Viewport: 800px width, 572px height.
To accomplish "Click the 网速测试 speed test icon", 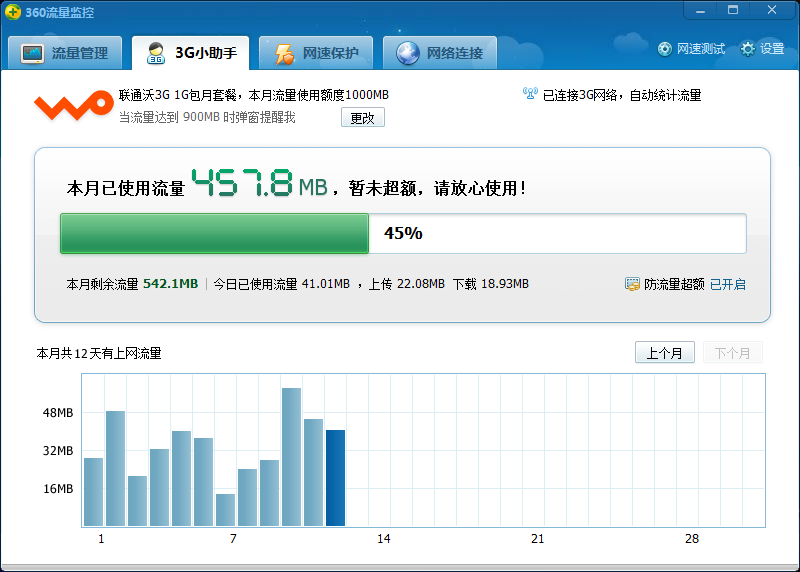I will pyautogui.click(x=665, y=49).
